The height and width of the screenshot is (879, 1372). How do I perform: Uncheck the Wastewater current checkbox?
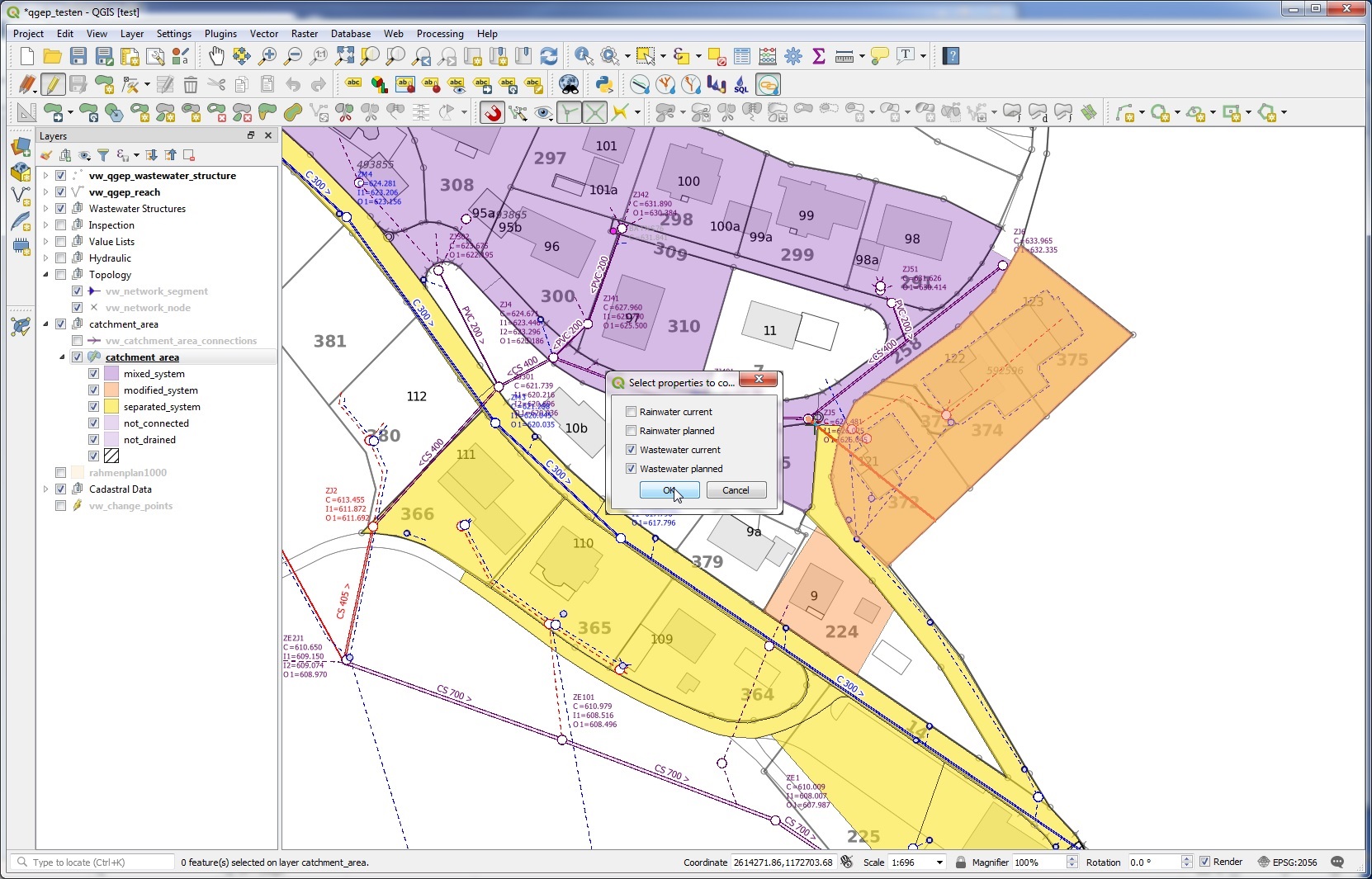click(x=631, y=450)
